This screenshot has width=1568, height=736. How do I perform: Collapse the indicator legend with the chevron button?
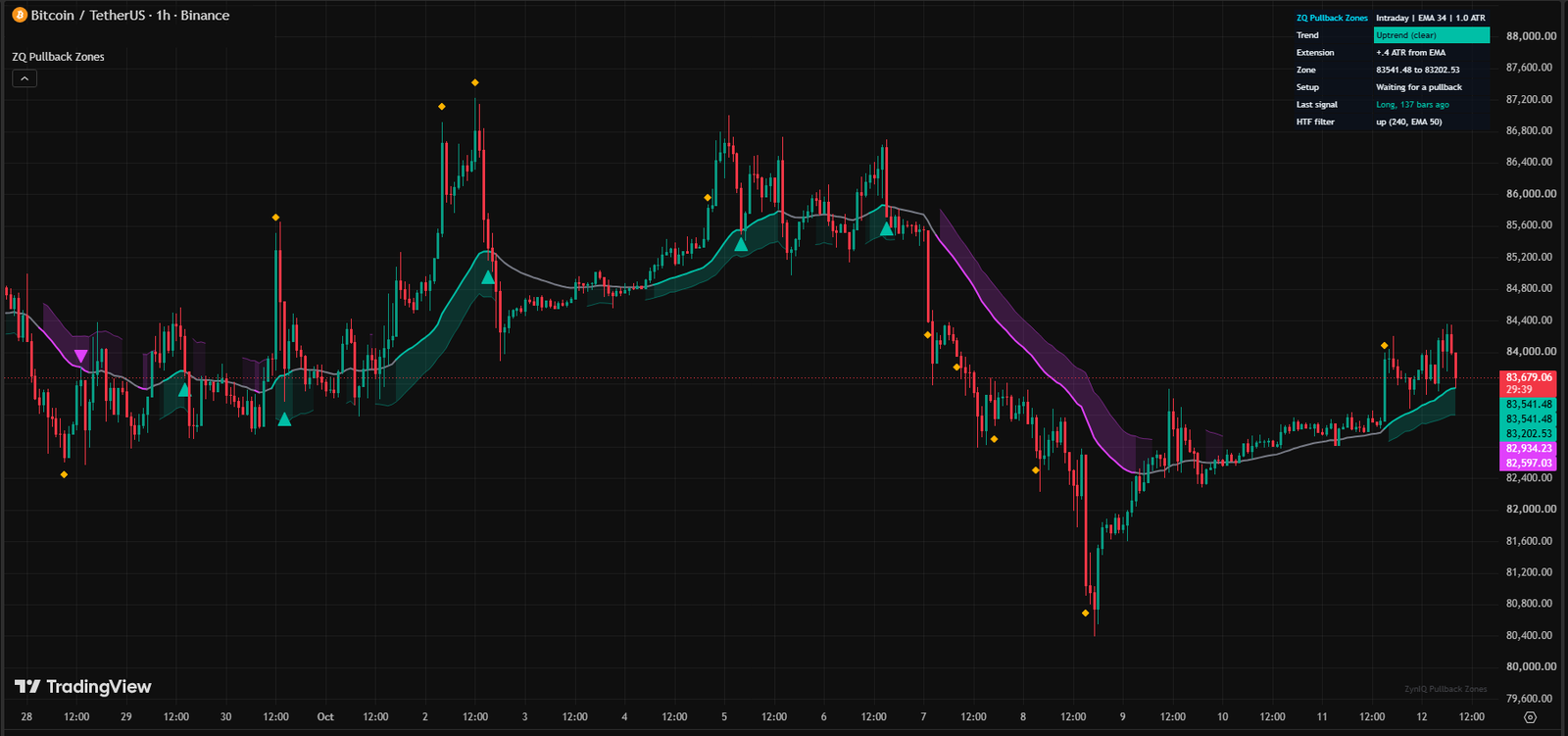(24, 78)
